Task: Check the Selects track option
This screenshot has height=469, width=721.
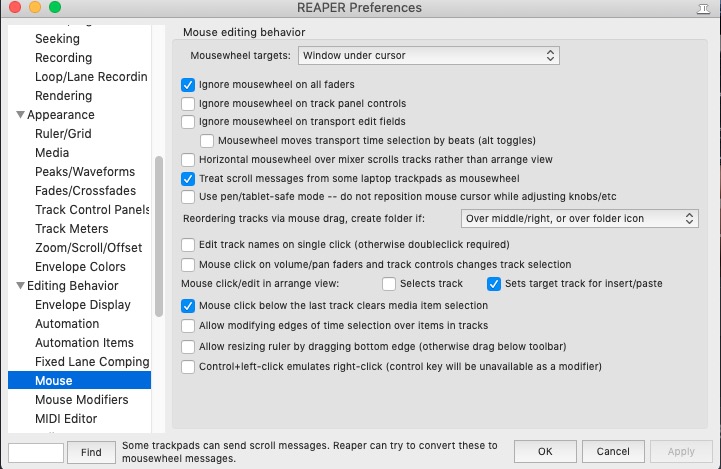Action: point(389,284)
